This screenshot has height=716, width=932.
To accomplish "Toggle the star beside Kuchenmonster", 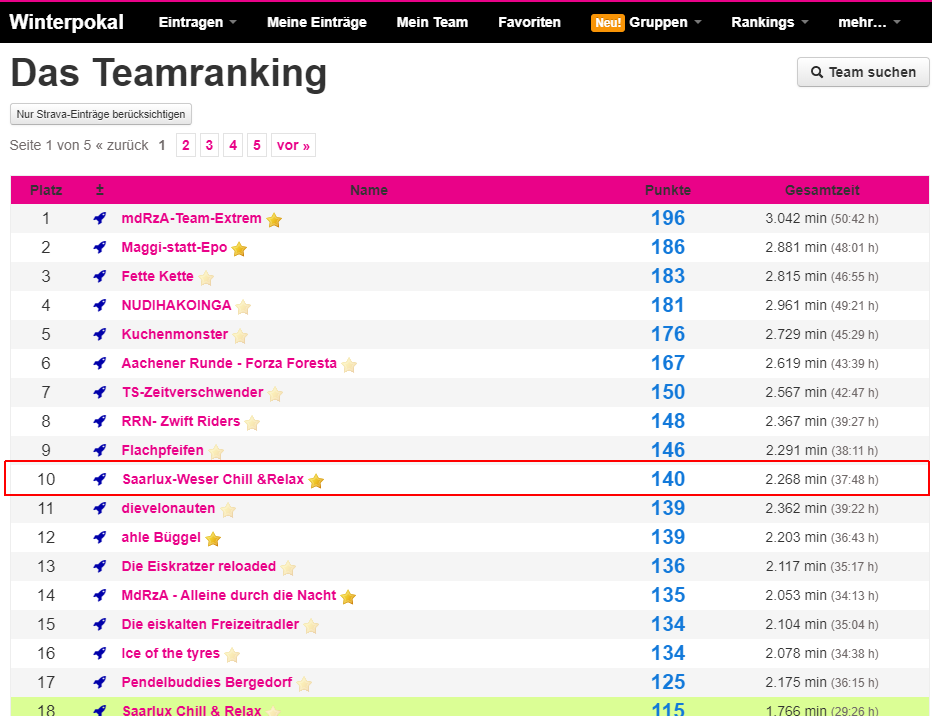I will [240, 336].
